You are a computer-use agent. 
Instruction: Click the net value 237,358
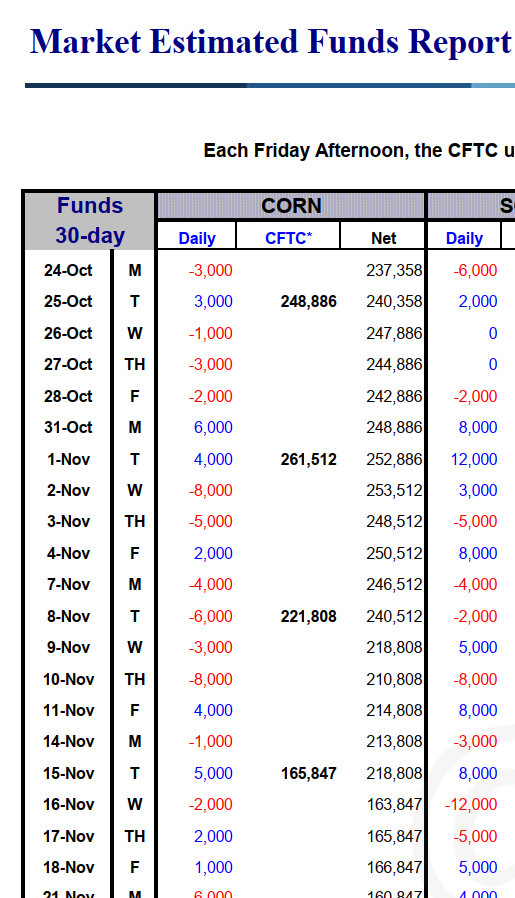(394, 270)
